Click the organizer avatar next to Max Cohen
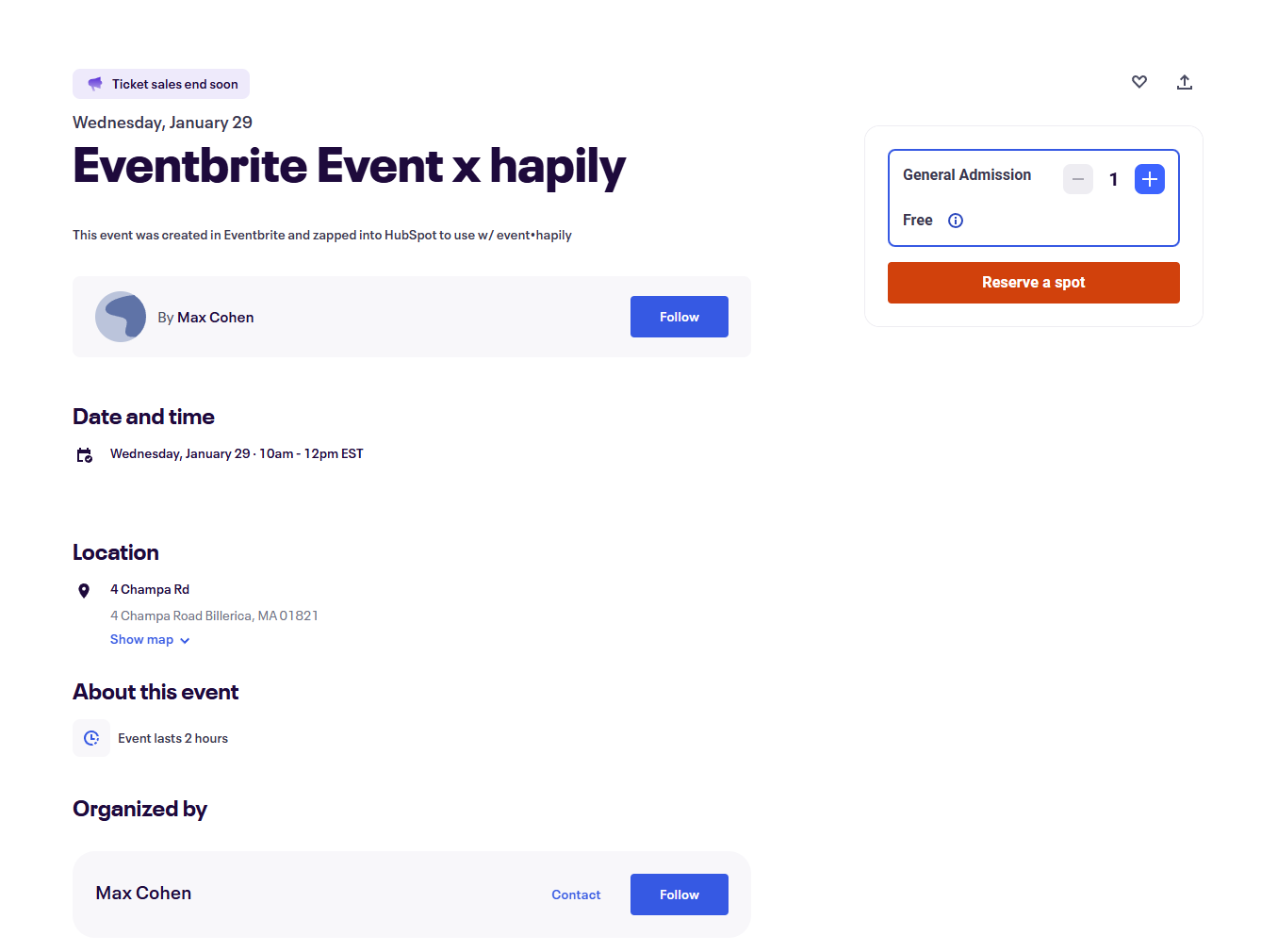 click(121, 317)
